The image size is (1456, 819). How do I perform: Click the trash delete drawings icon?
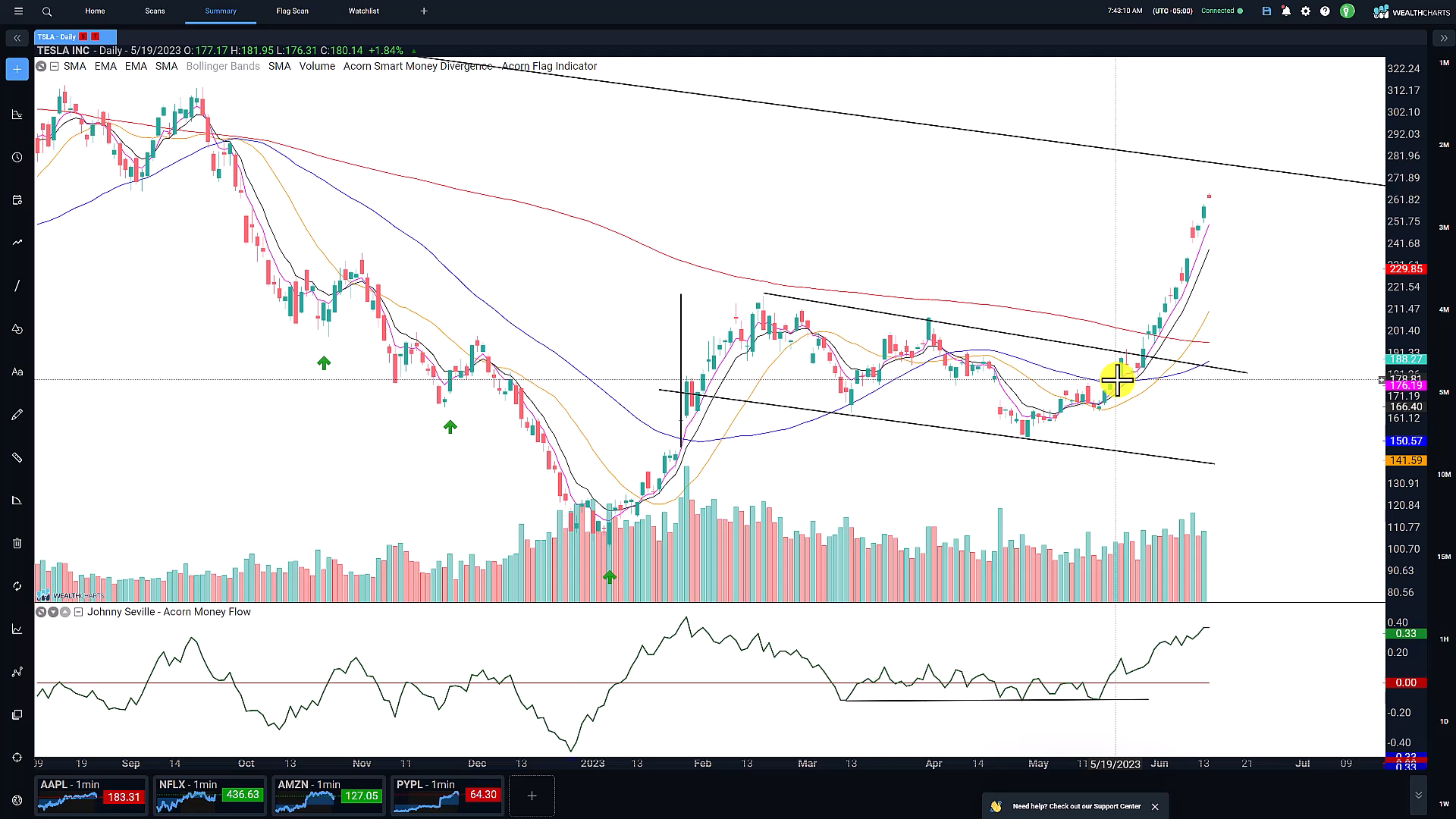coord(17,544)
